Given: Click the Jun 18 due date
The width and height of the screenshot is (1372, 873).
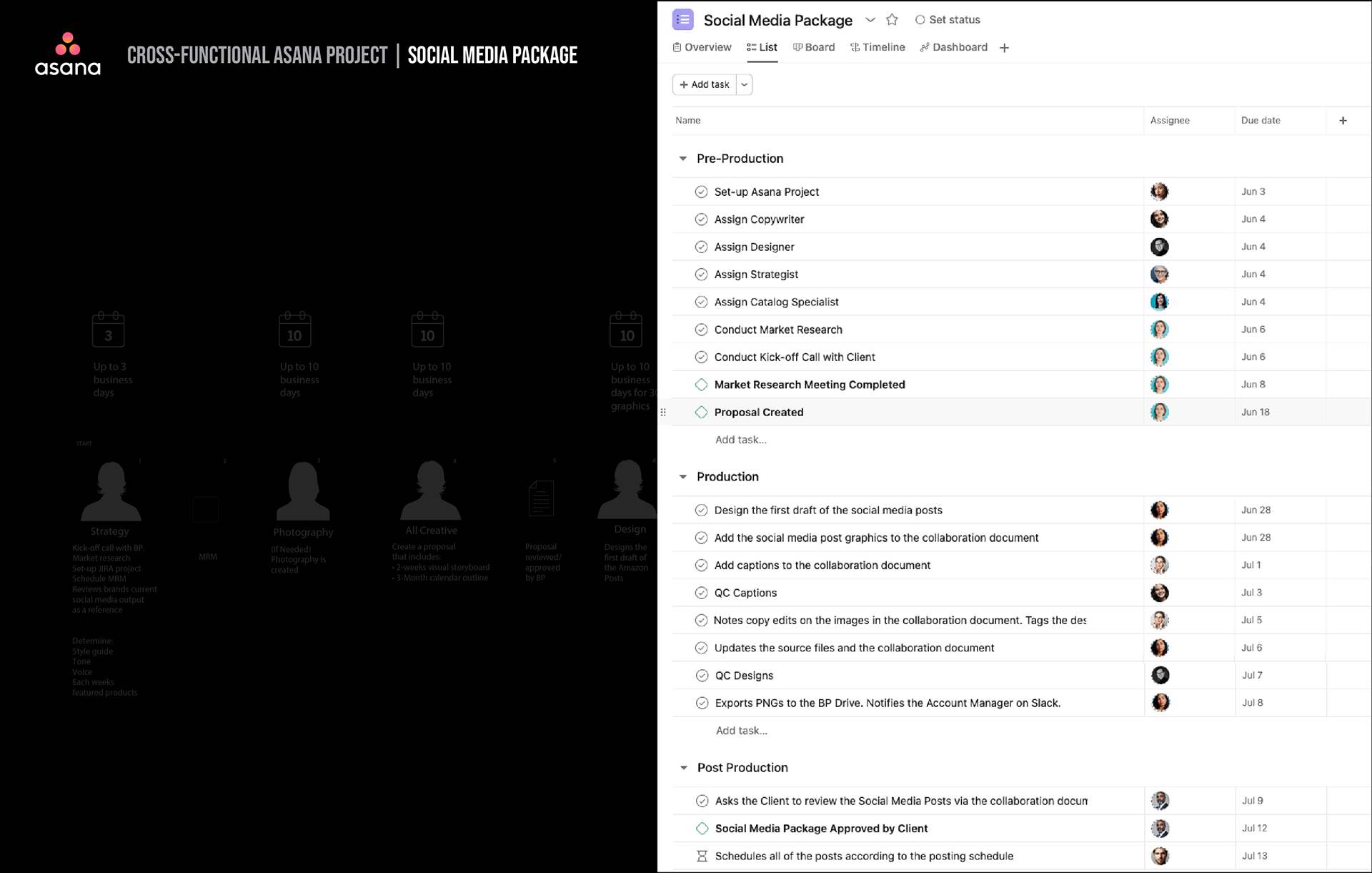Looking at the screenshot, I should [x=1255, y=412].
